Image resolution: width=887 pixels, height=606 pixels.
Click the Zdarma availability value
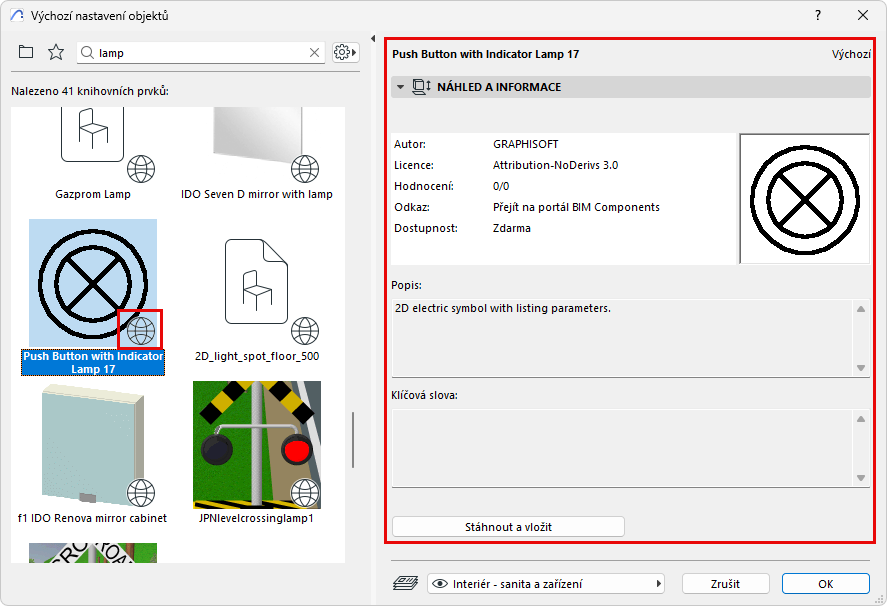(511, 228)
